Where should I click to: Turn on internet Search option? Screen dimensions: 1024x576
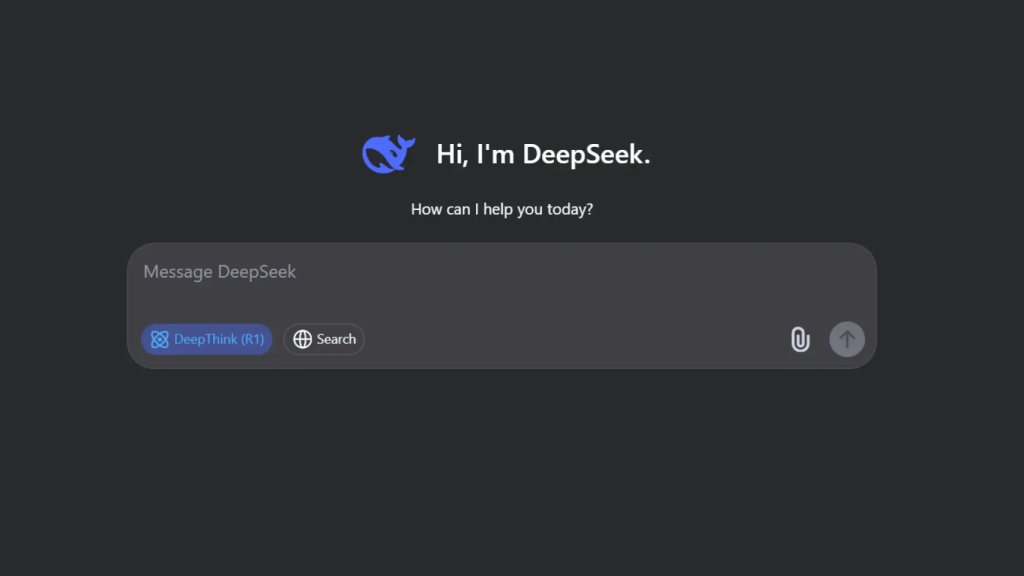tap(324, 340)
